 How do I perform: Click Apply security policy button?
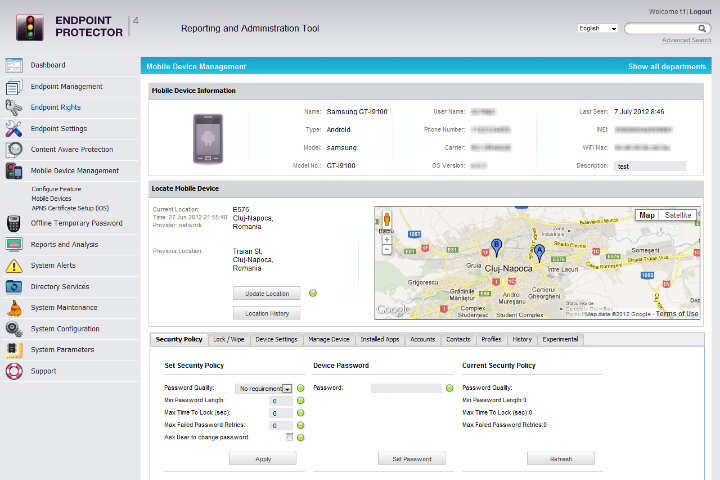tap(263, 459)
